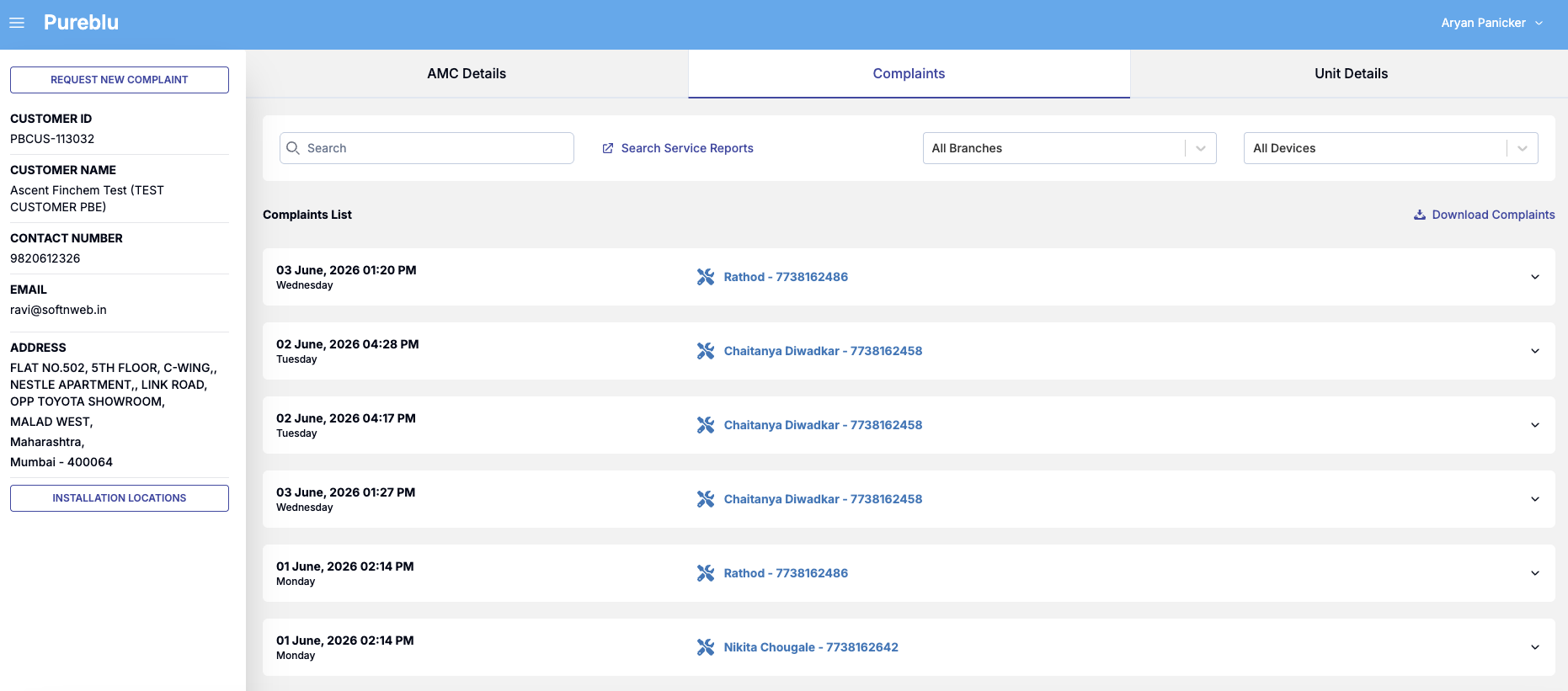Viewport: 1568px width, 691px height.
Task: Click Rathod - 7738162486 on 03 June
Action: click(786, 277)
